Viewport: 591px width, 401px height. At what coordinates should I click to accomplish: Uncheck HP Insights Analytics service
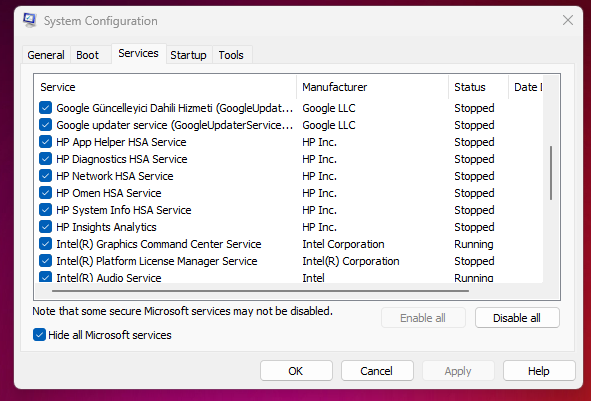46,227
